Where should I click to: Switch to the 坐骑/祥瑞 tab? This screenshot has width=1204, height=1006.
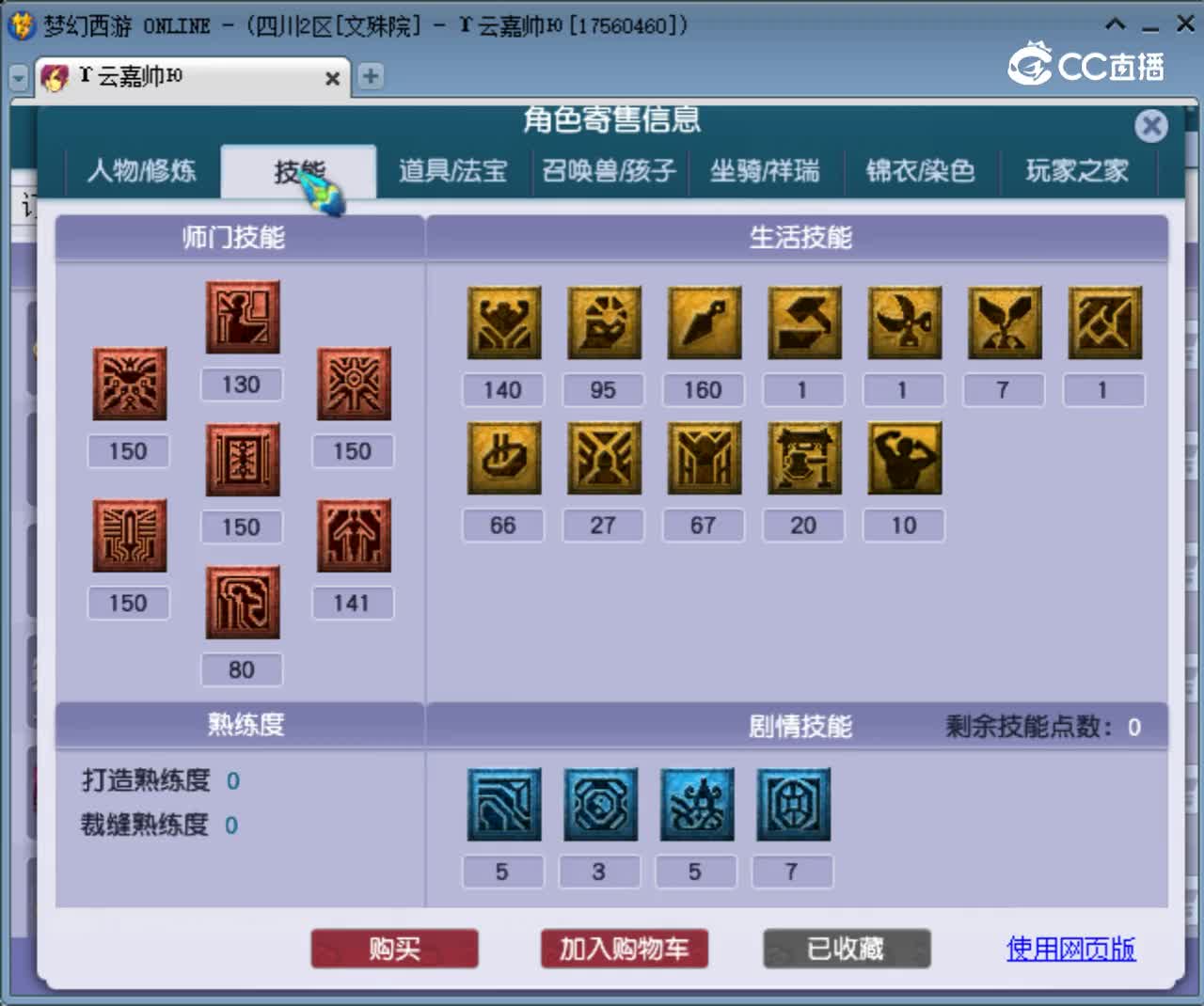[765, 171]
